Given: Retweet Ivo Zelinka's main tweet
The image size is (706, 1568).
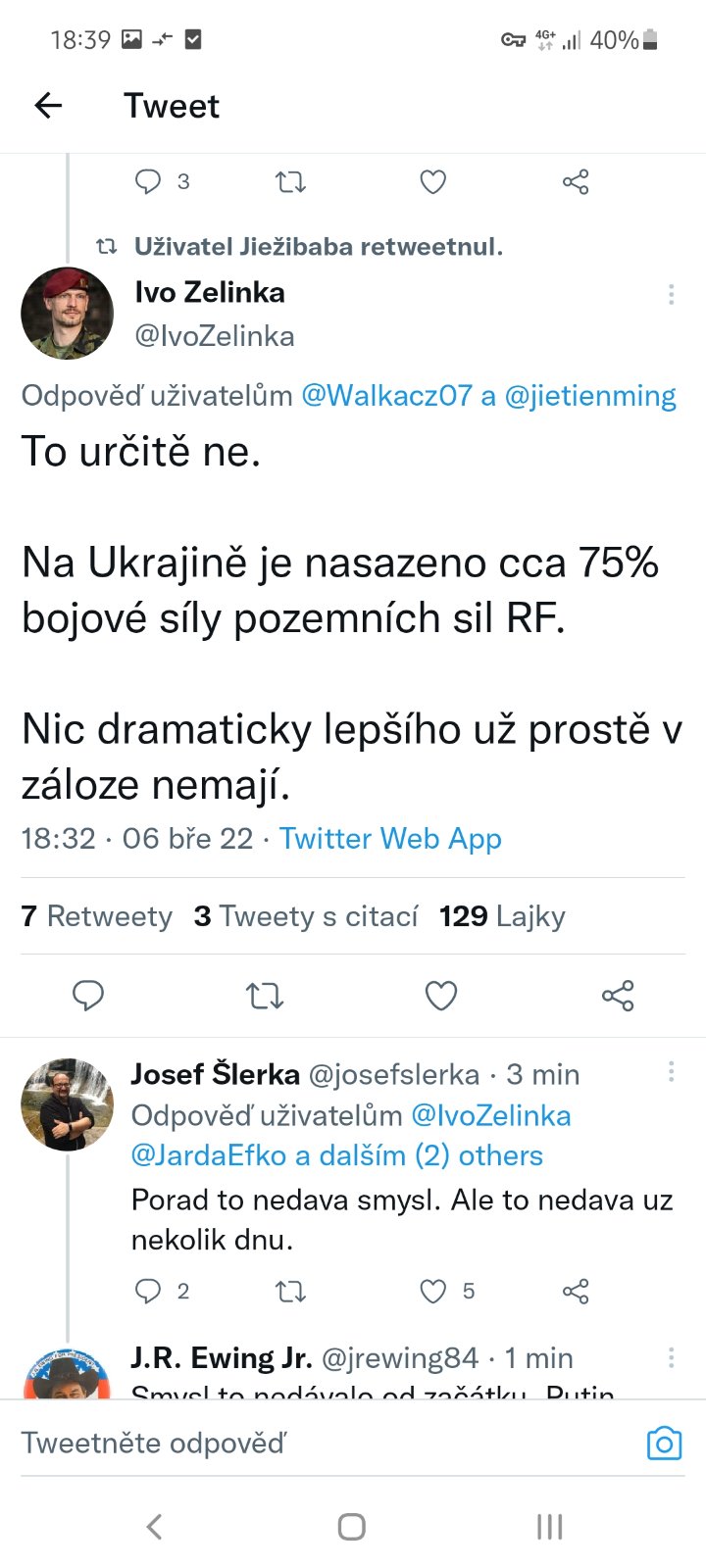Looking at the screenshot, I should [x=265, y=996].
